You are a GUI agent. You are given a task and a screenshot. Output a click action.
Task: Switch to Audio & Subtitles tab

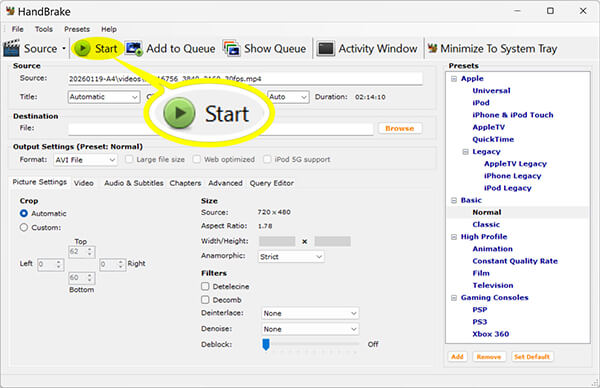[x=134, y=183]
